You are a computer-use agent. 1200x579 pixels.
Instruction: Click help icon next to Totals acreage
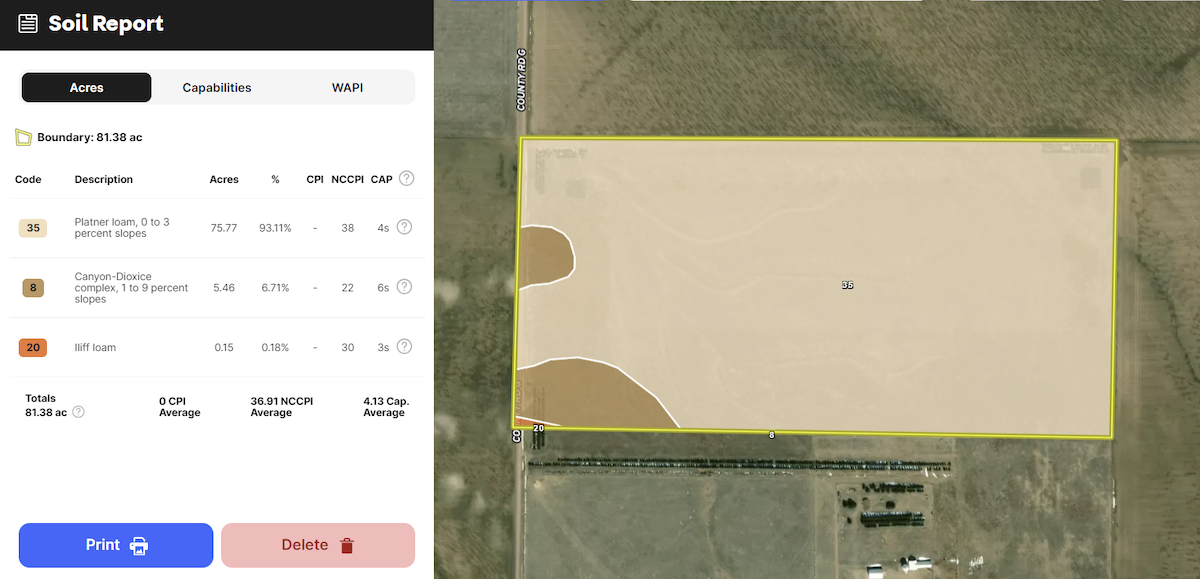pos(79,412)
